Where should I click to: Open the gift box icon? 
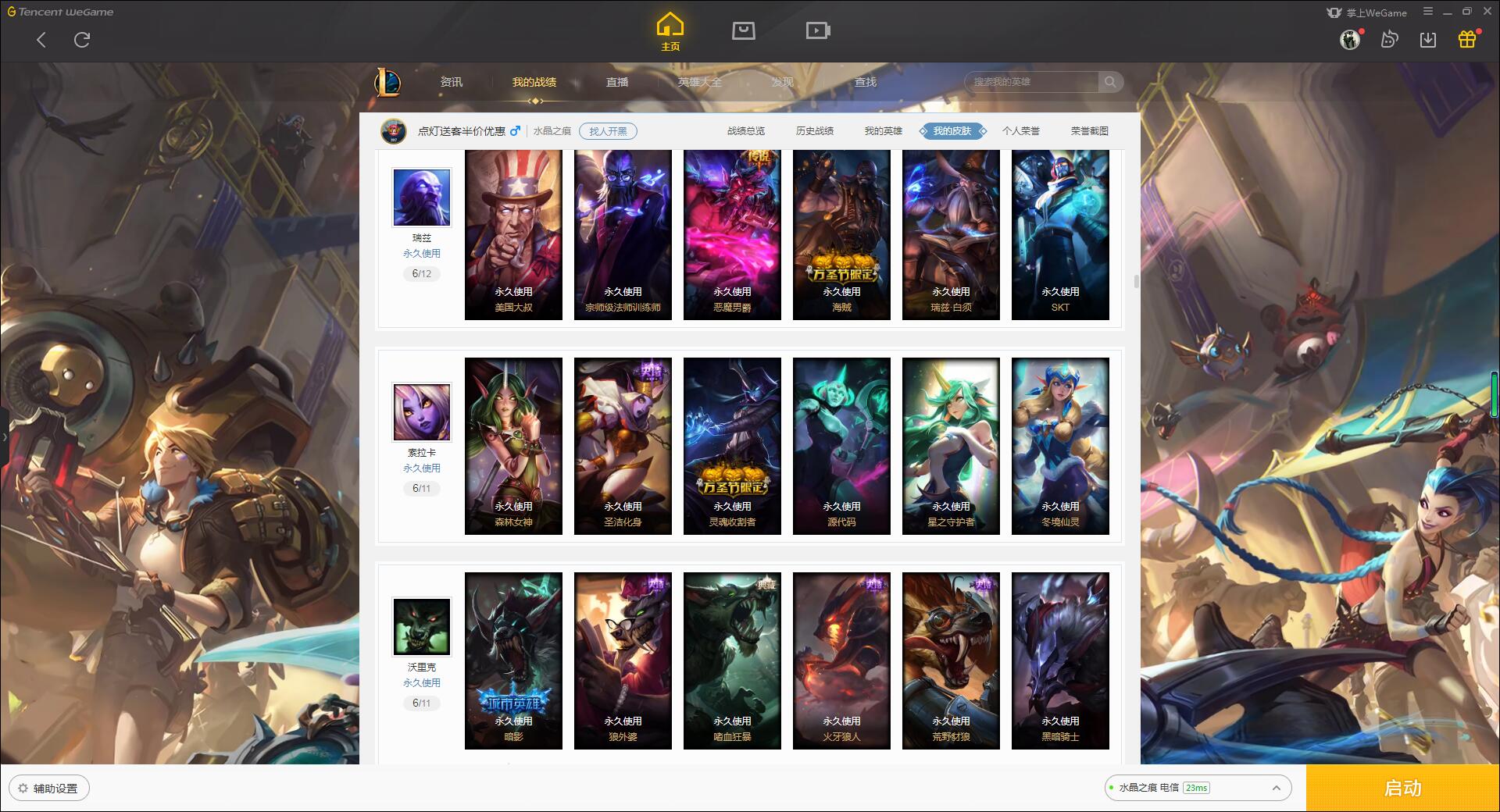1467,39
